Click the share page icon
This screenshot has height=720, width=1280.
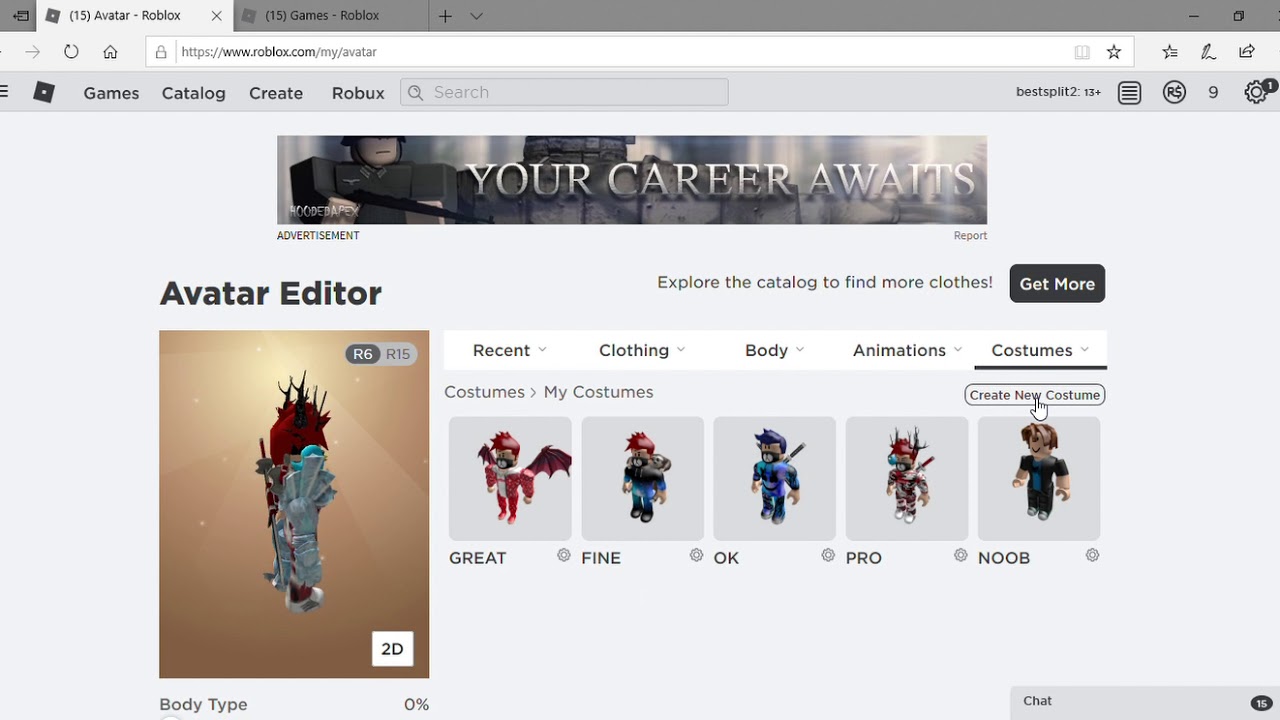1246,52
